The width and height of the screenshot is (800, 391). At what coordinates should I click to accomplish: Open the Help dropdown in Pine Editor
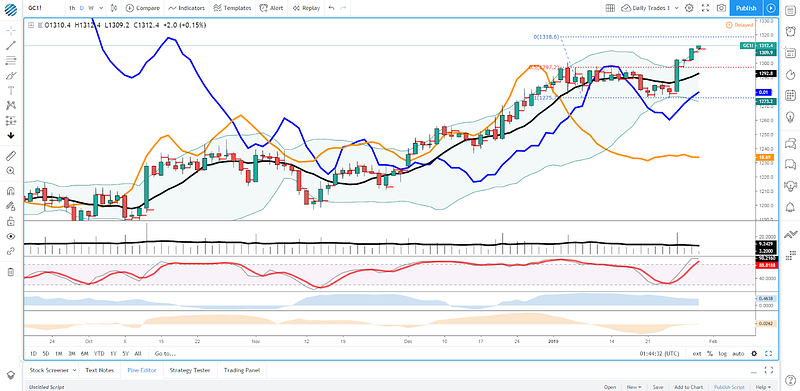point(763,387)
